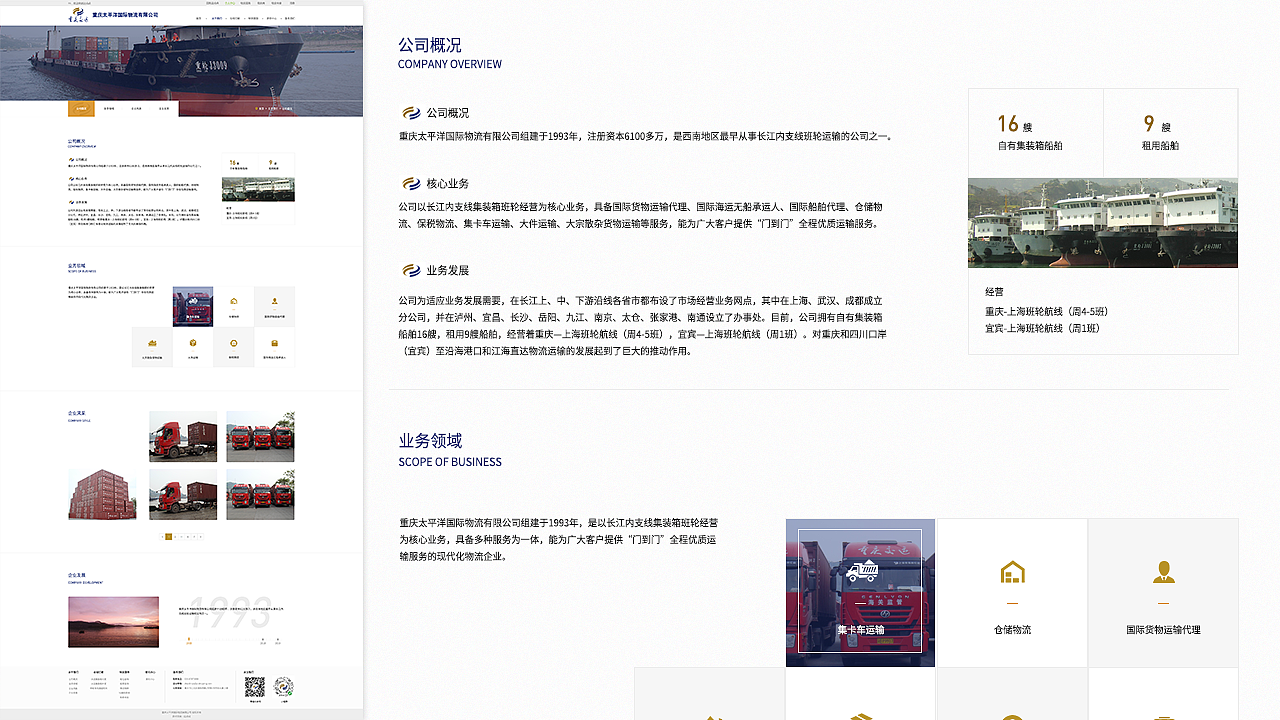Viewport: 1280px width, 720px height.
Task: Click the warehouse icon above 仓储物流
Action: pyautogui.click(x=1012, y=572)
